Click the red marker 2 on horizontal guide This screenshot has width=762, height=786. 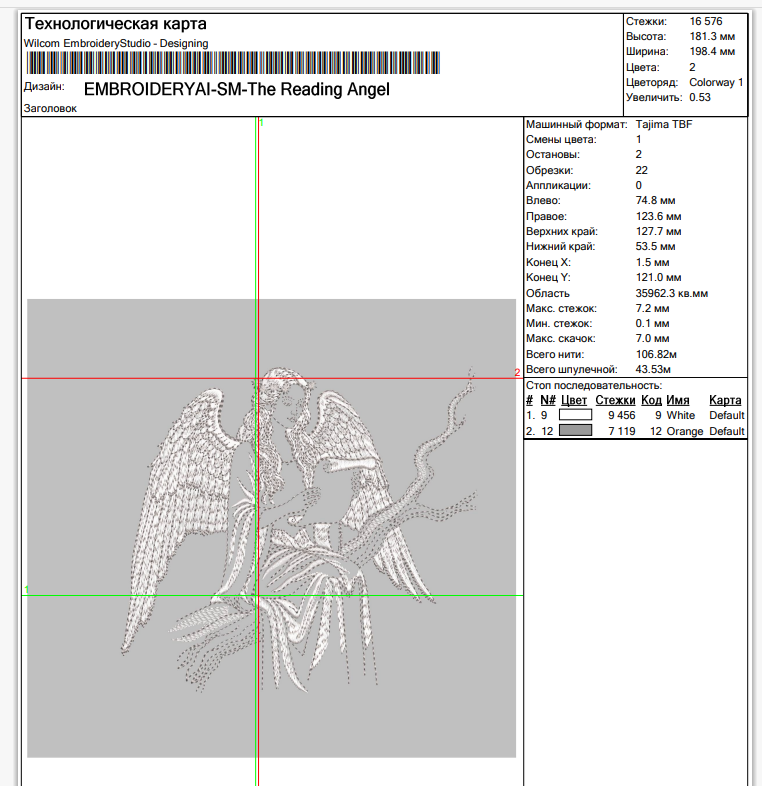point(517,373)
